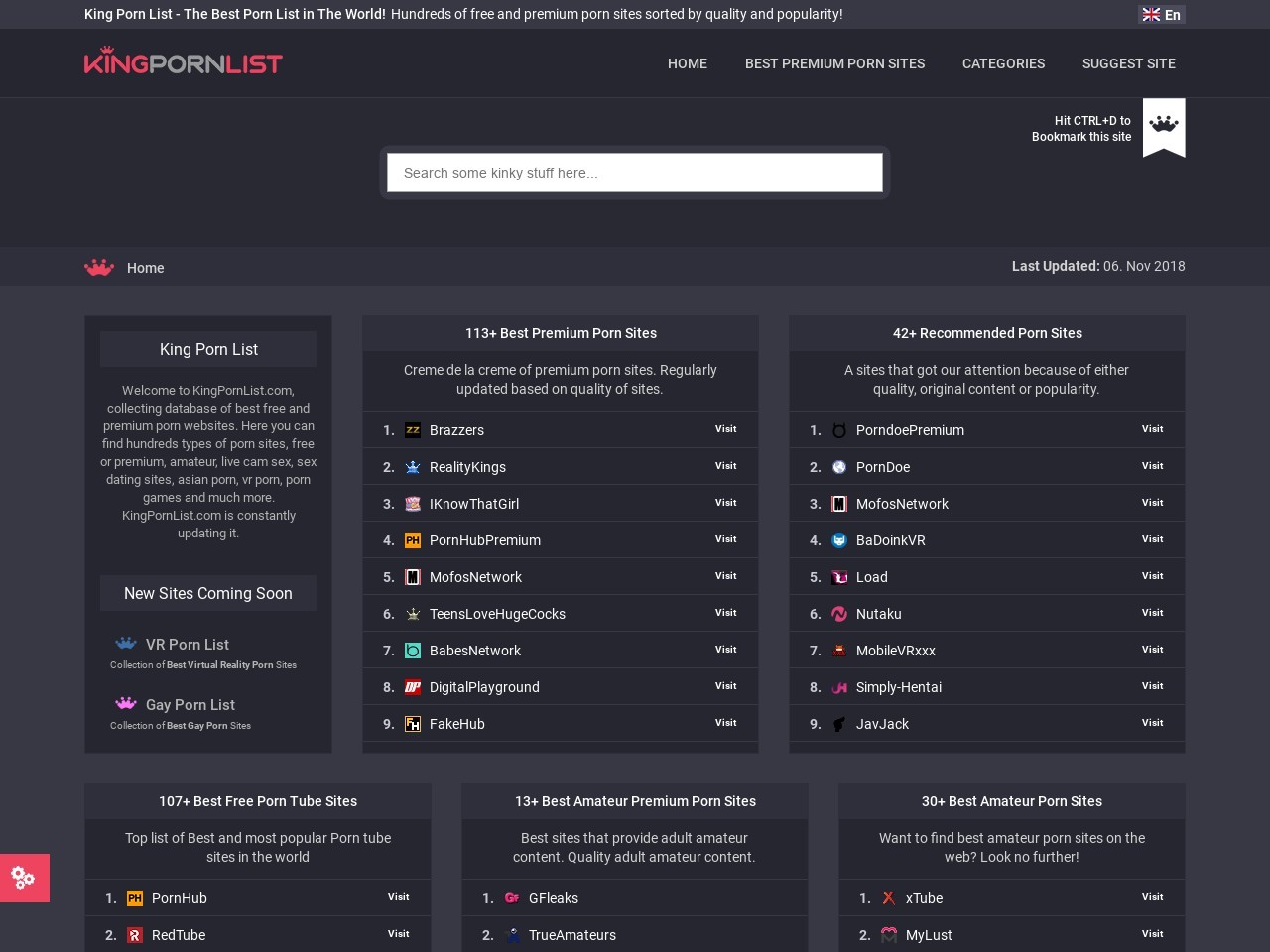Click Visit next to MofosNetwork in premium list
1270x952 pixels.
point(726,576)
